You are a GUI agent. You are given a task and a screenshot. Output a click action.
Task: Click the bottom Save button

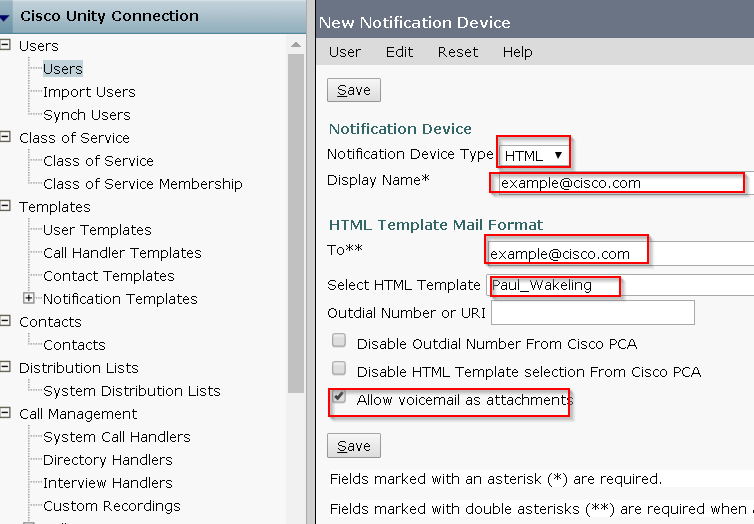point(354,446)
